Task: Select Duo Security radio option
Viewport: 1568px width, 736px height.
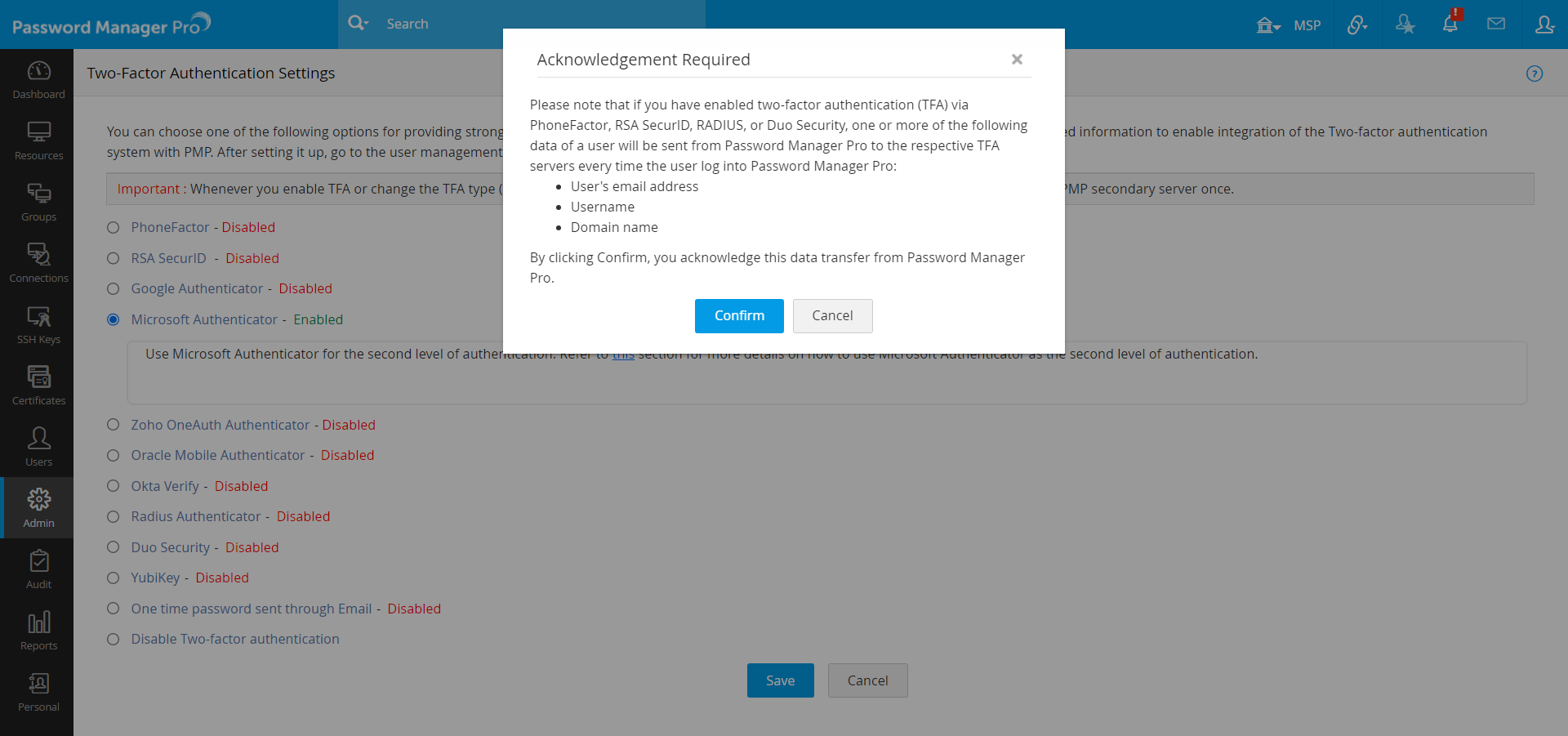Action: (114, 547)
